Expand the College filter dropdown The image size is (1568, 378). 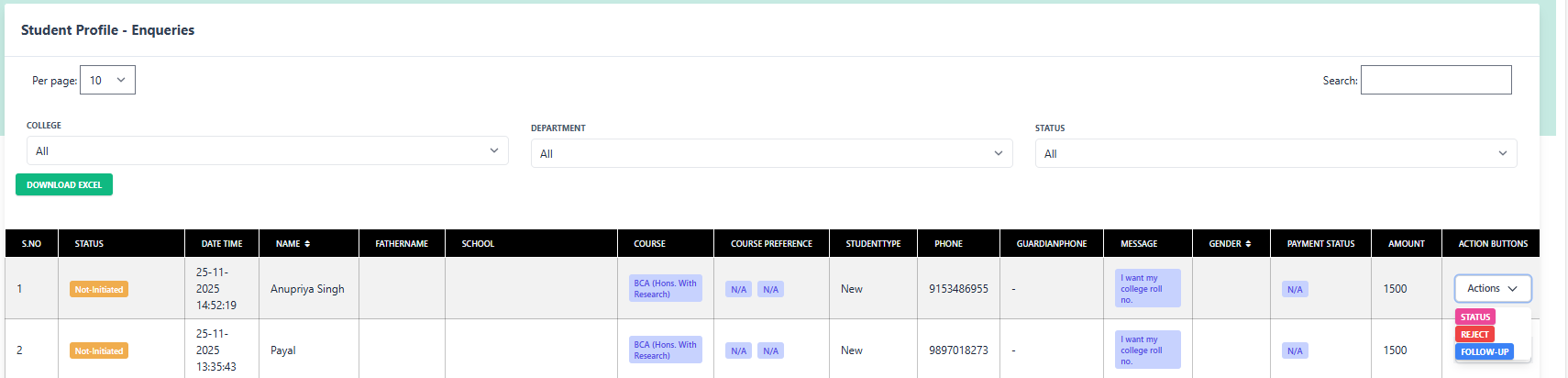point(267,150)
